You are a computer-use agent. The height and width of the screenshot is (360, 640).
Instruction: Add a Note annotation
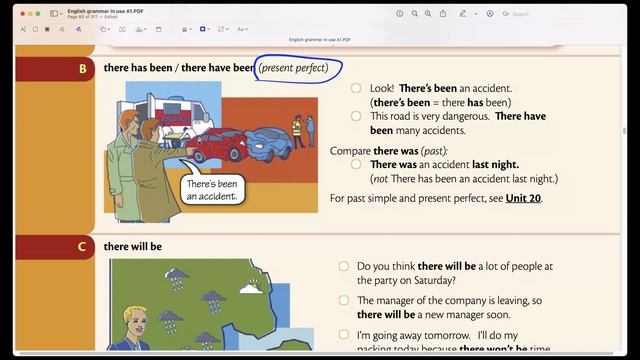(159, 29)
